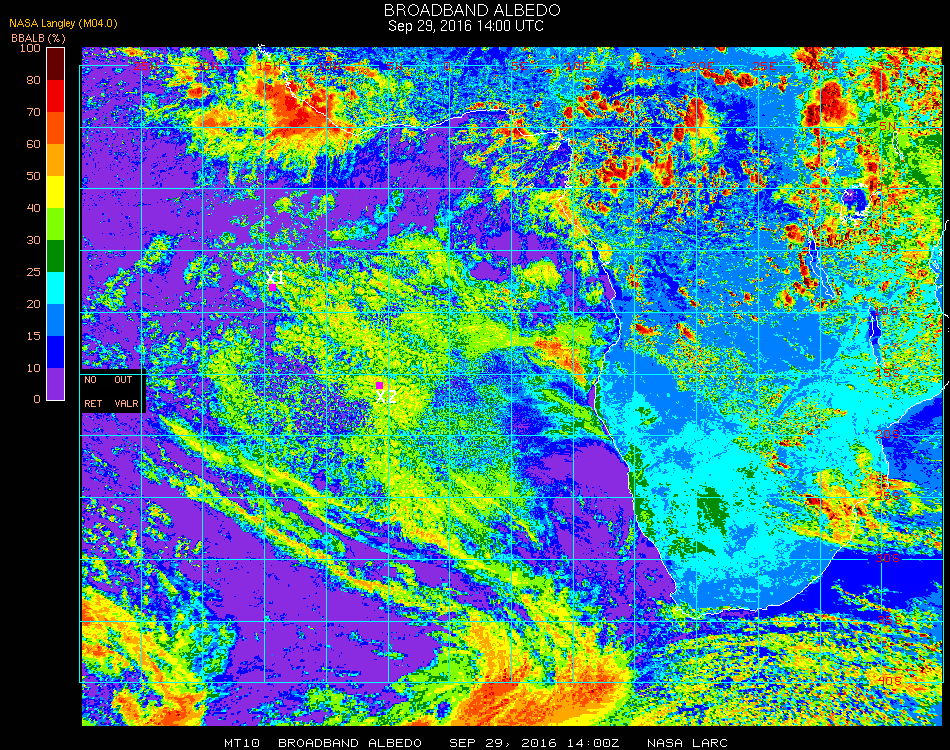Click the 'Sep 29, 2016 14:00 UTC' date line

coord(466,26)
